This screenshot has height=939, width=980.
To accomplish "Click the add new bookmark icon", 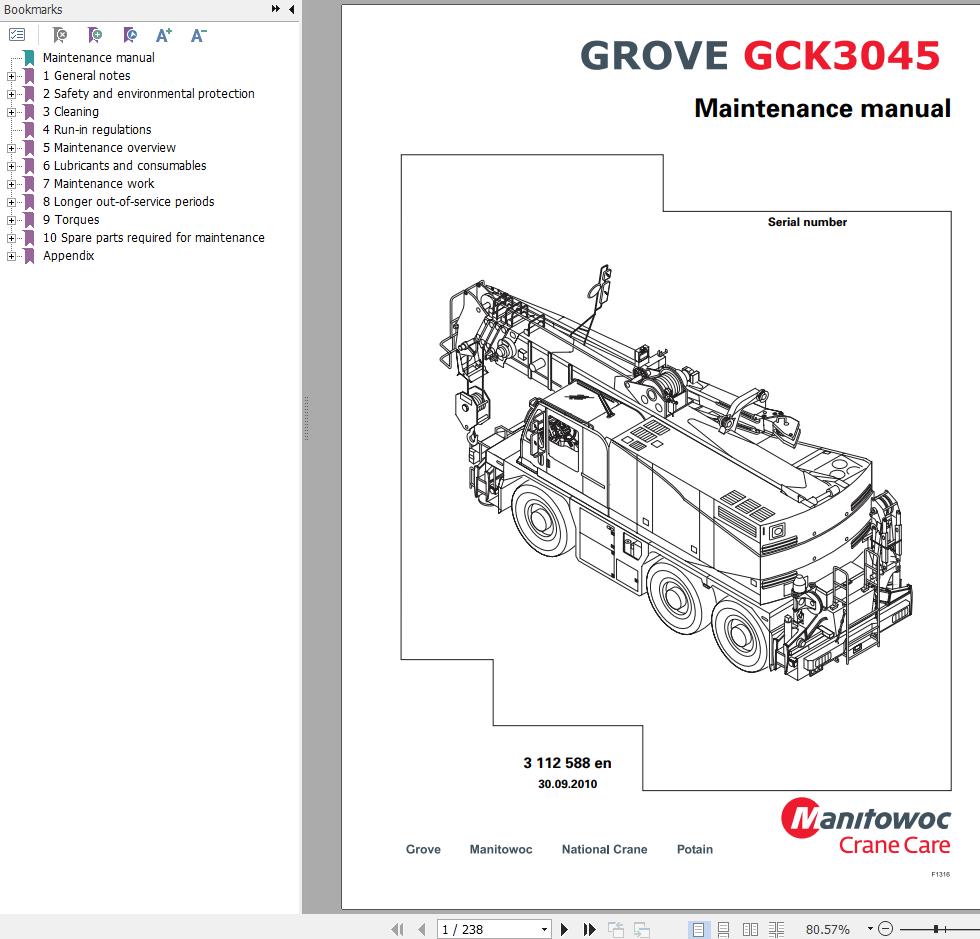I will click(95, 35).
